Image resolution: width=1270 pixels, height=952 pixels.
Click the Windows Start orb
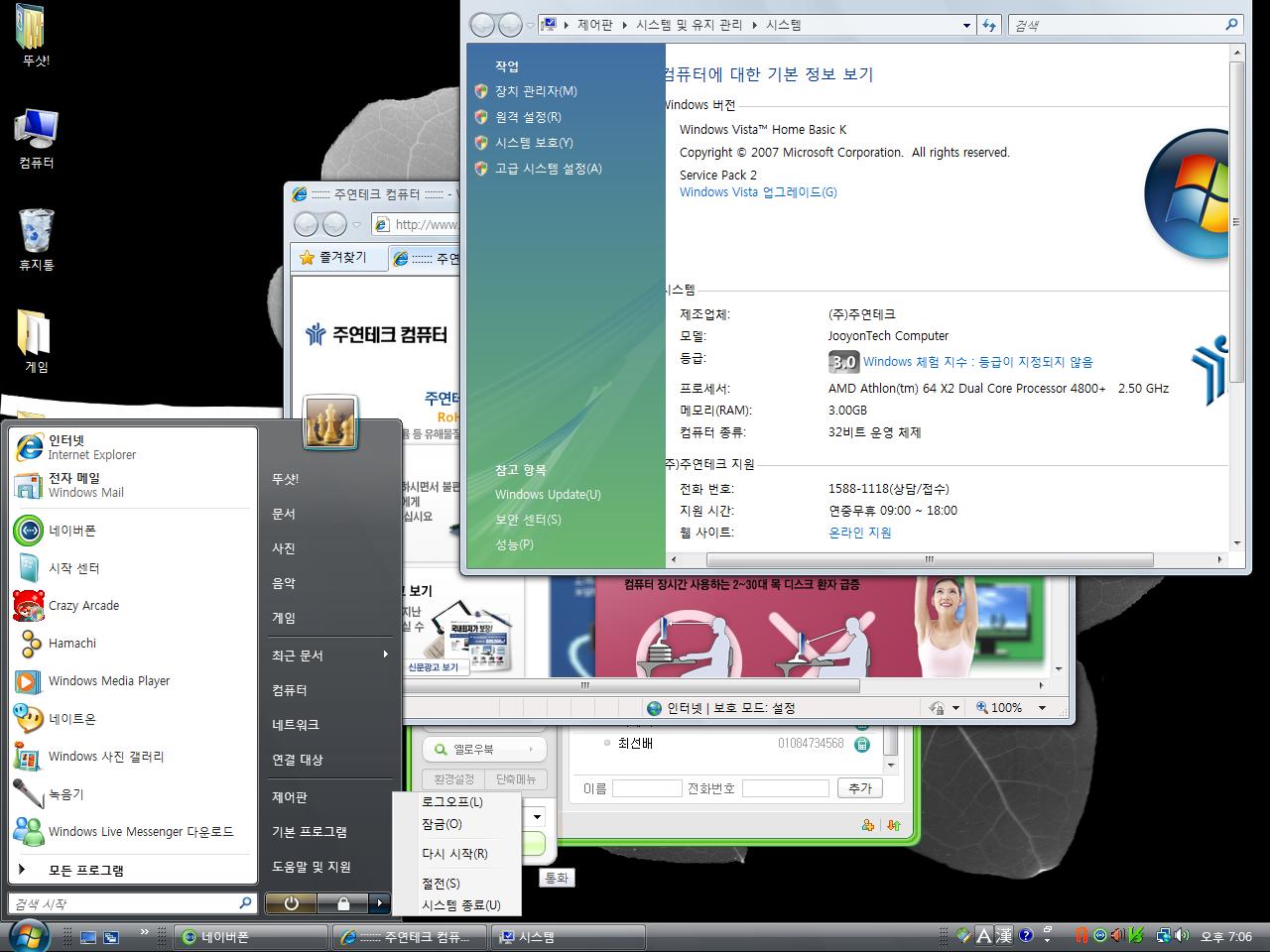28,935
